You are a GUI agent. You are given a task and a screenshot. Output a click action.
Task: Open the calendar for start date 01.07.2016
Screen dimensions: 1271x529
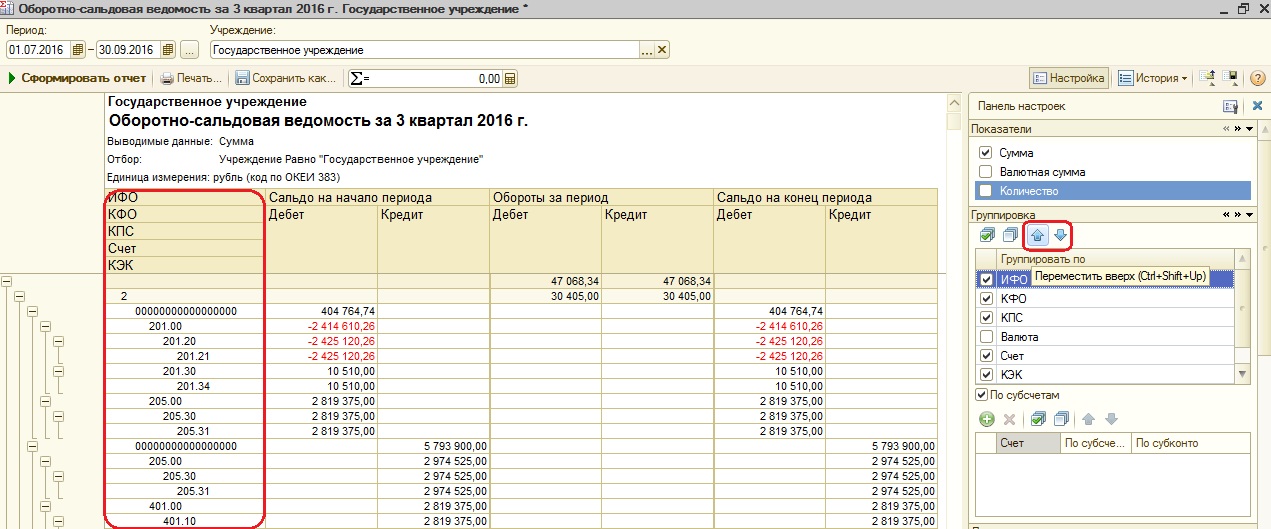78,50
